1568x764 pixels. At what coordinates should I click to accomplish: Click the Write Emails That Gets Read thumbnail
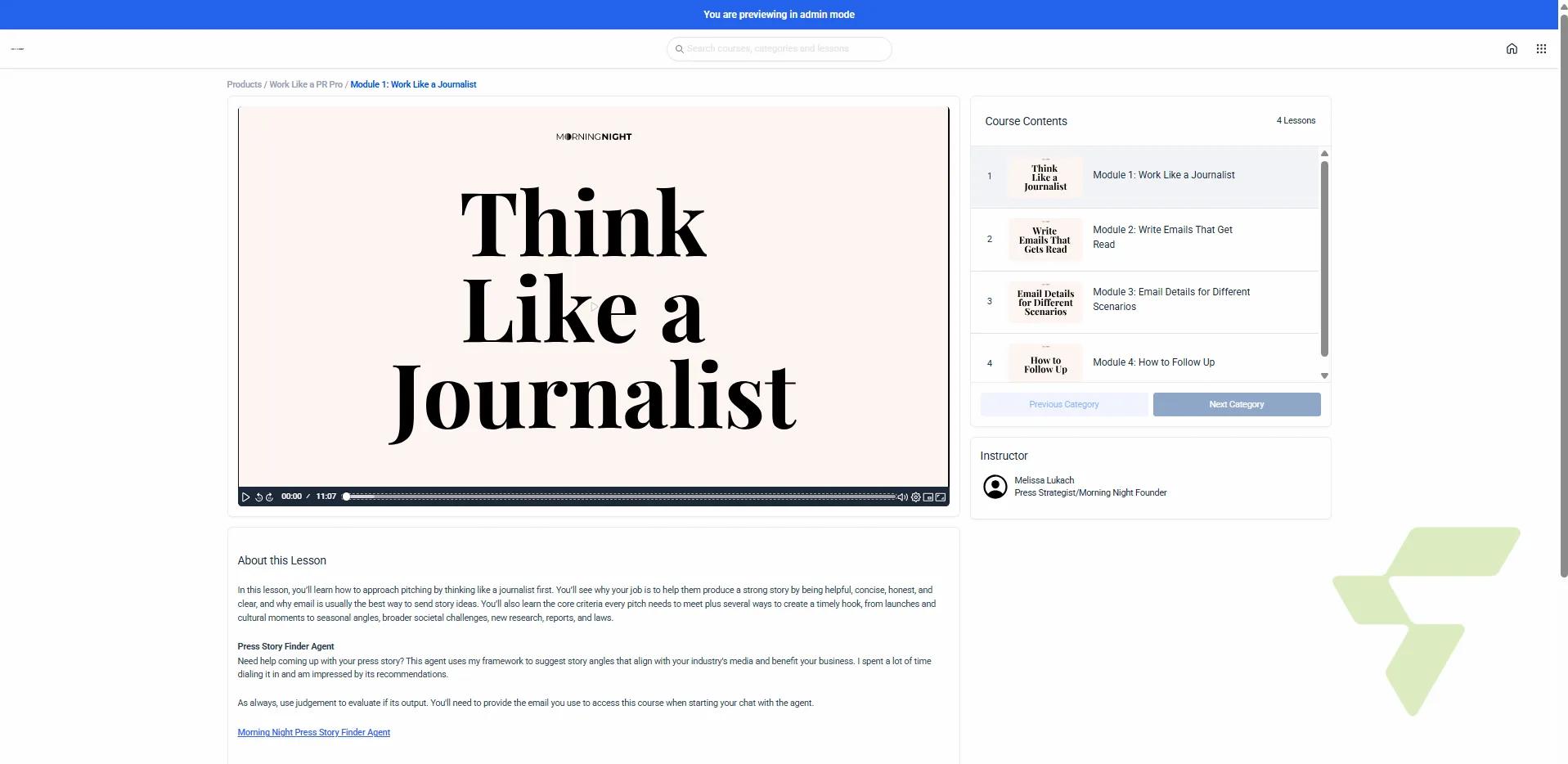tap(1045, 240)
